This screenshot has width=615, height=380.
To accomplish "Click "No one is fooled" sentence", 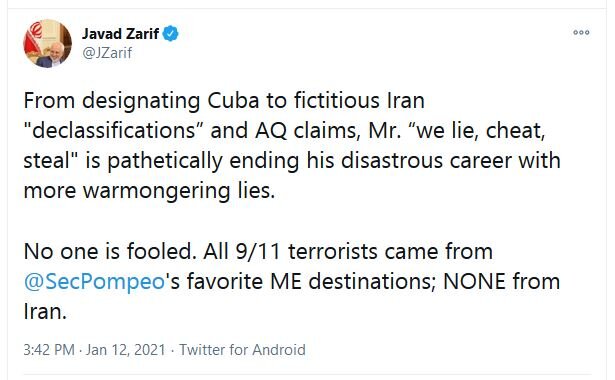I will point(110,251).
